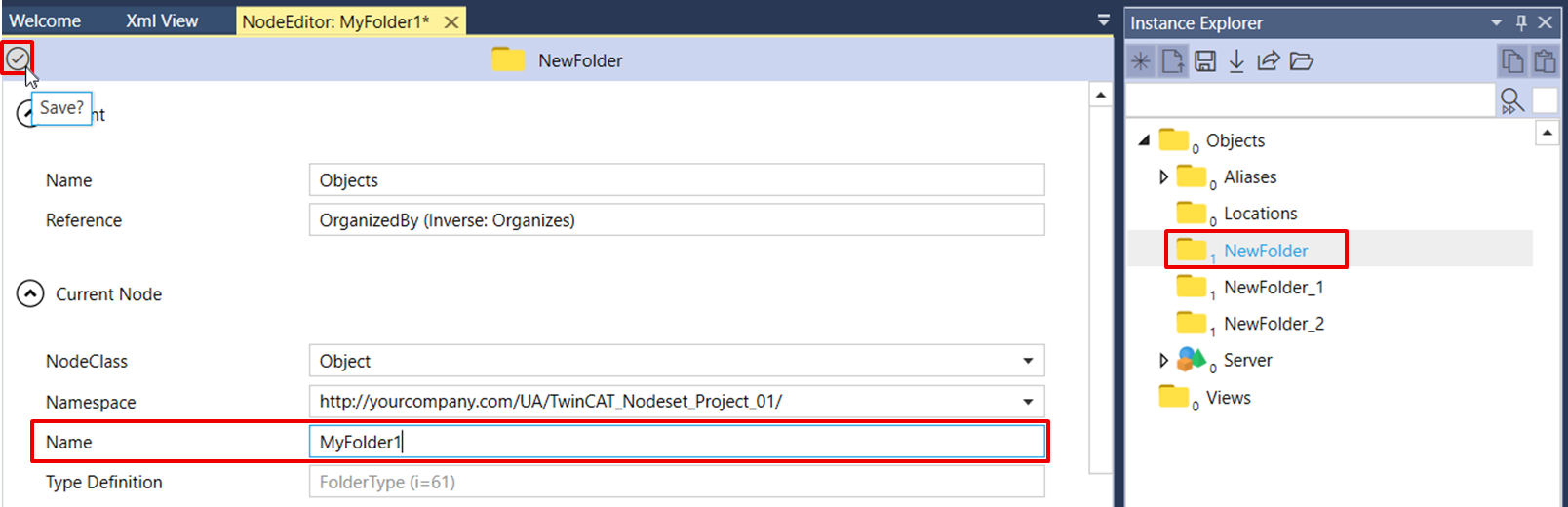Image resolution: width=1568 pixels, height=507 pixels.
Task: Click the Type Definition field FolderType
Action: (x=677, y=482)
